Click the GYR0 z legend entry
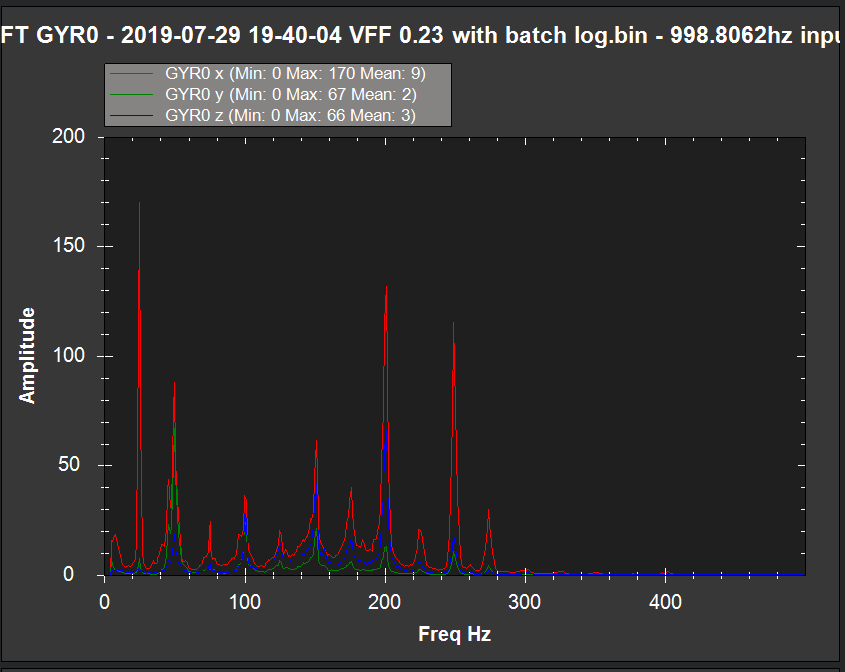 [290, 116]
